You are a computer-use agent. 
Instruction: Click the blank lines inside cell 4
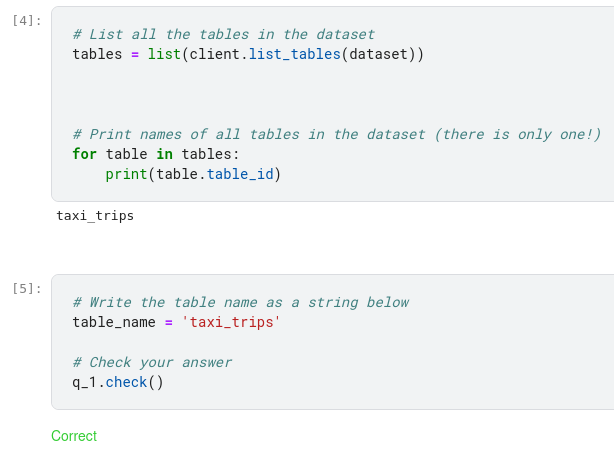(300, 94)
